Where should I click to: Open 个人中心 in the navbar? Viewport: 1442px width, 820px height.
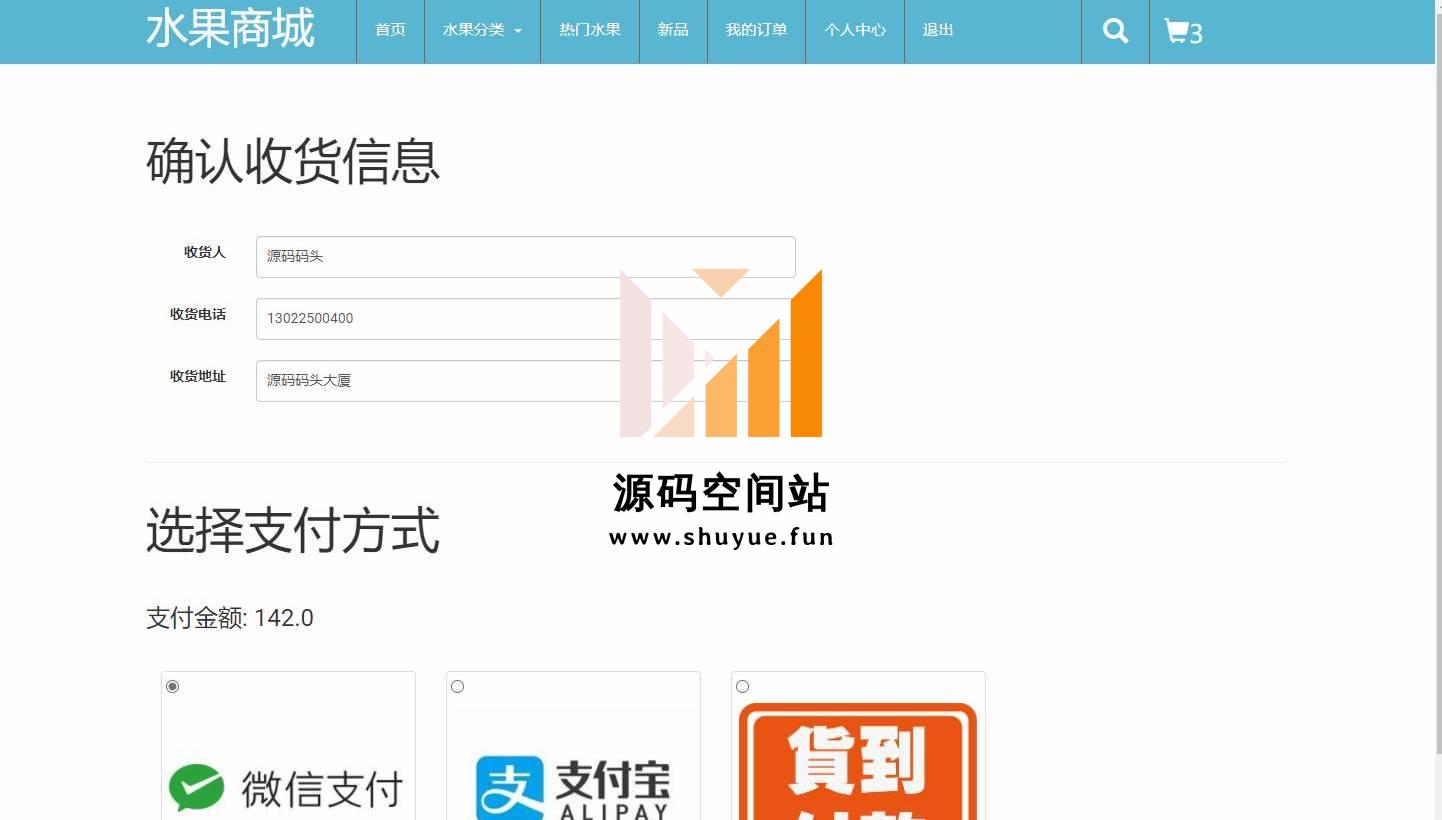point(855,31)
